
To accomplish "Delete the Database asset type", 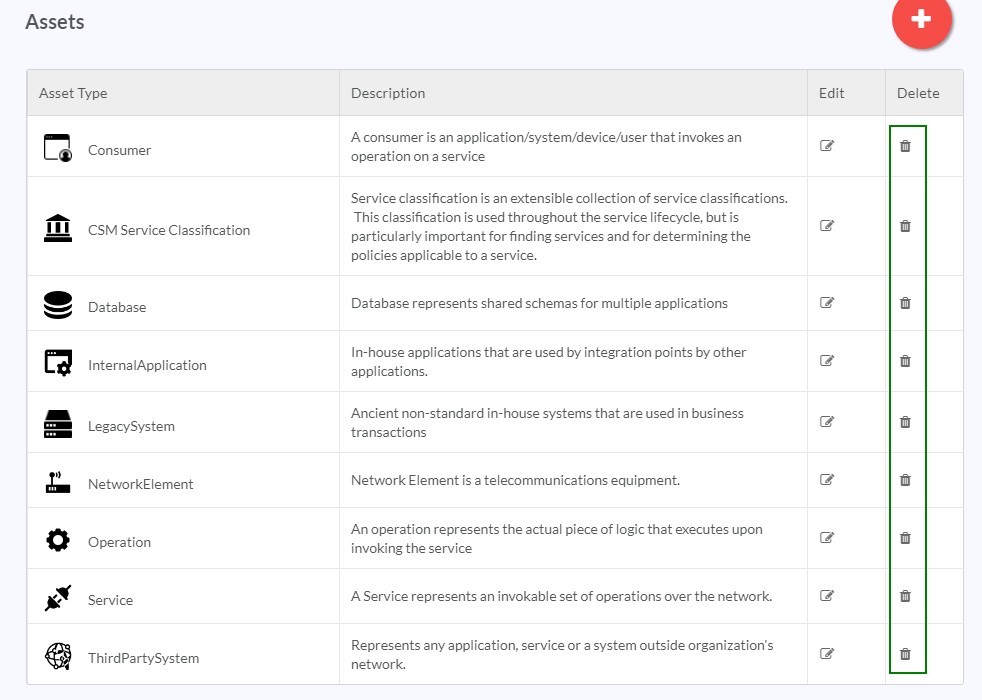I will click(905, 303).
